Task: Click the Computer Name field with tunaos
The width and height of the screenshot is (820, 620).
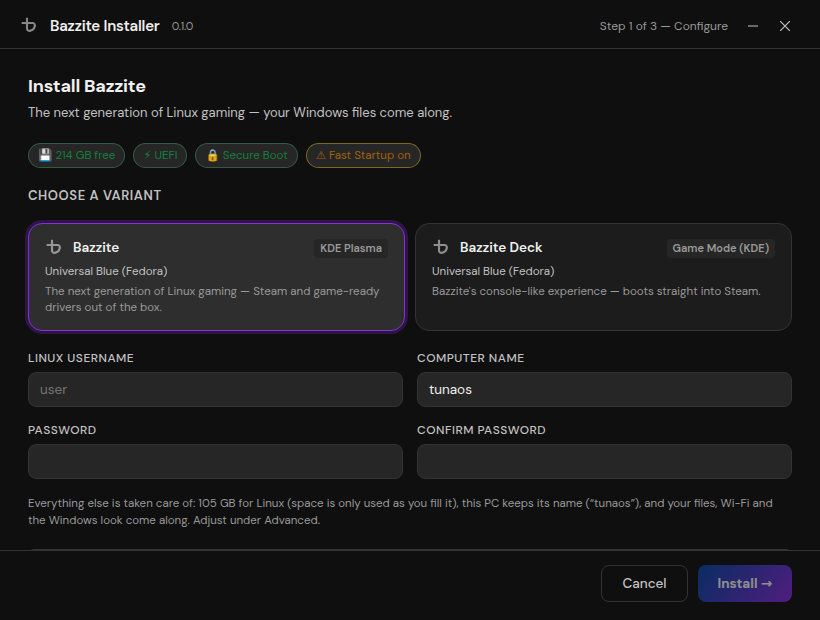Action: (604, 389)
